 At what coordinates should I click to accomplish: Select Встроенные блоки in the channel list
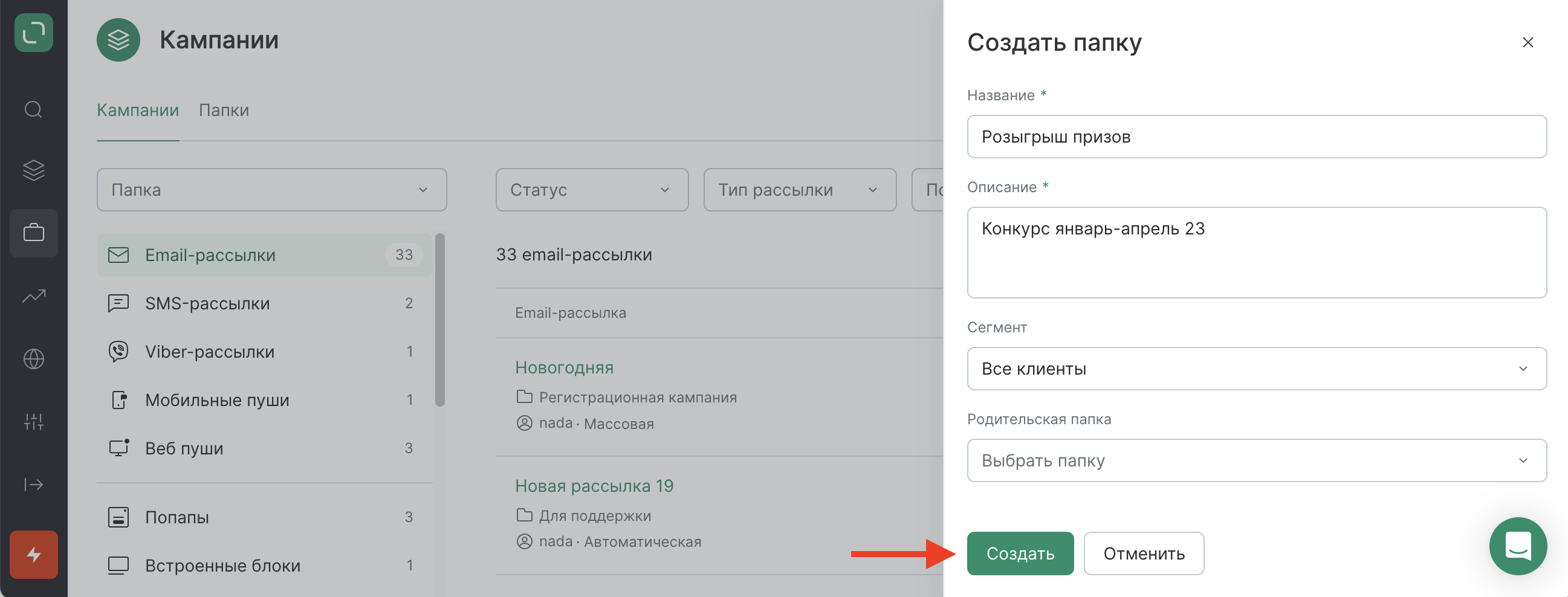pos(264,566)
